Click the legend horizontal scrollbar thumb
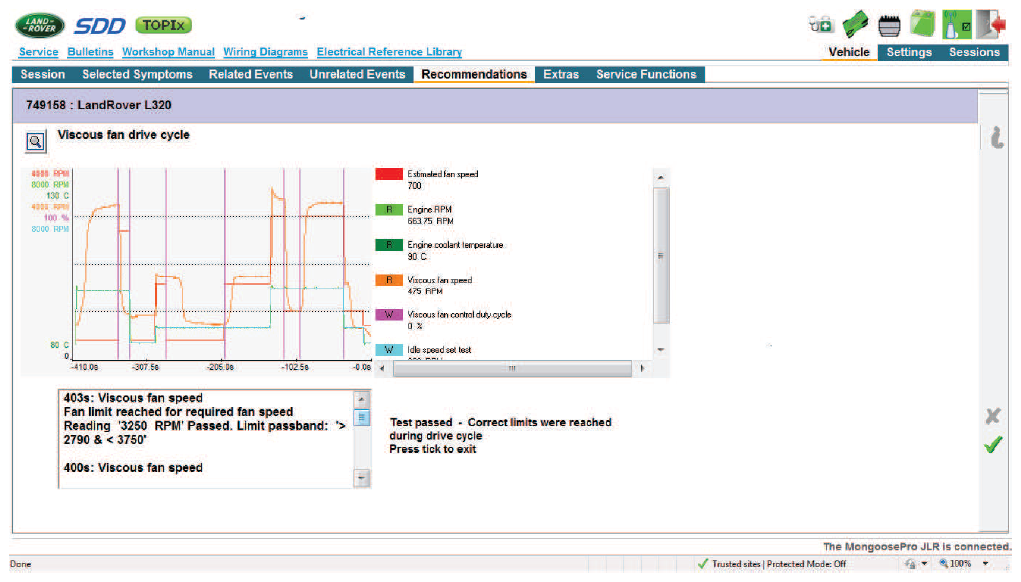 [x=512, y=368]
